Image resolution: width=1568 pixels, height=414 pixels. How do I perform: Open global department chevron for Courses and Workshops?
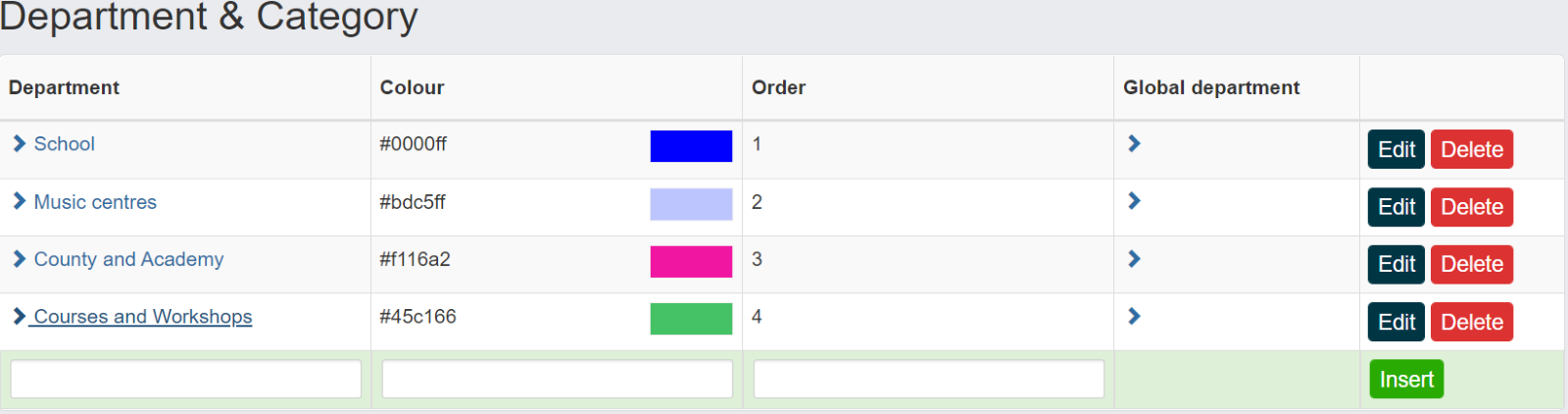(1134, 316)
